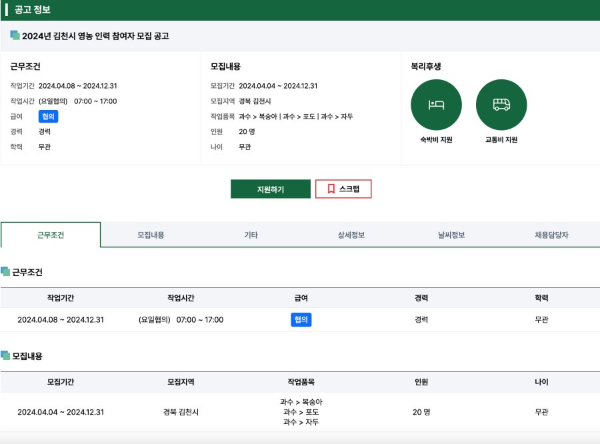Click the icon beside the 2024년 김천시 title
Viewport: 600px width, 444px height.
coord(15,35)
